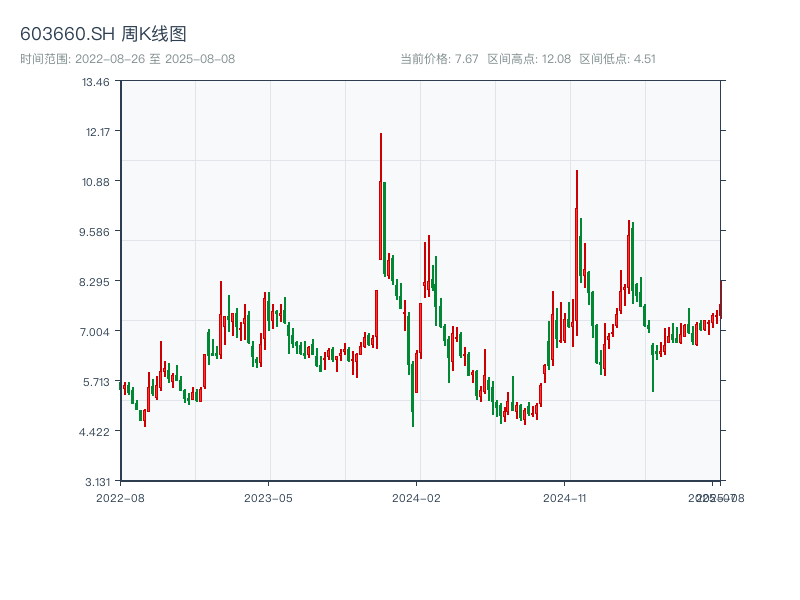Click the y-axis value 10.88

95,182
